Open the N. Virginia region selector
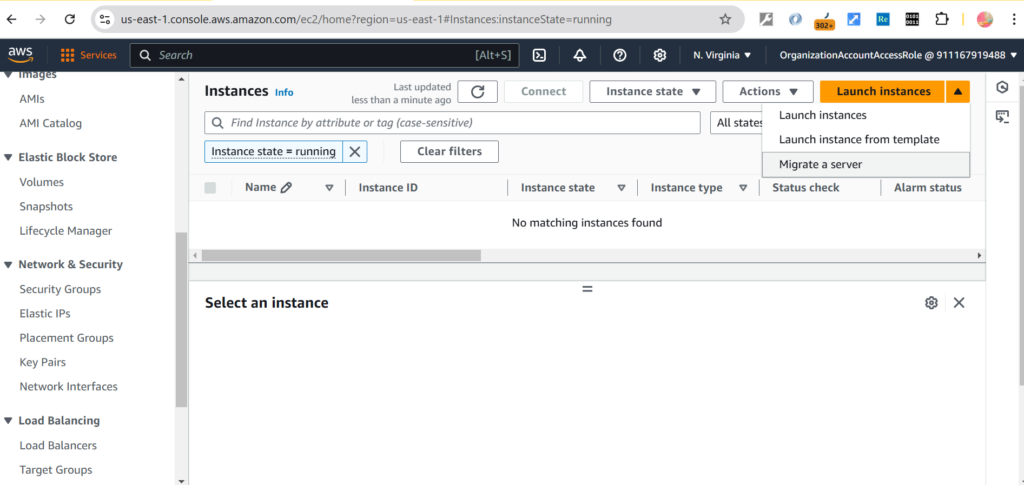This screenshot has height=485, width=1024. (x=722, y=55)
